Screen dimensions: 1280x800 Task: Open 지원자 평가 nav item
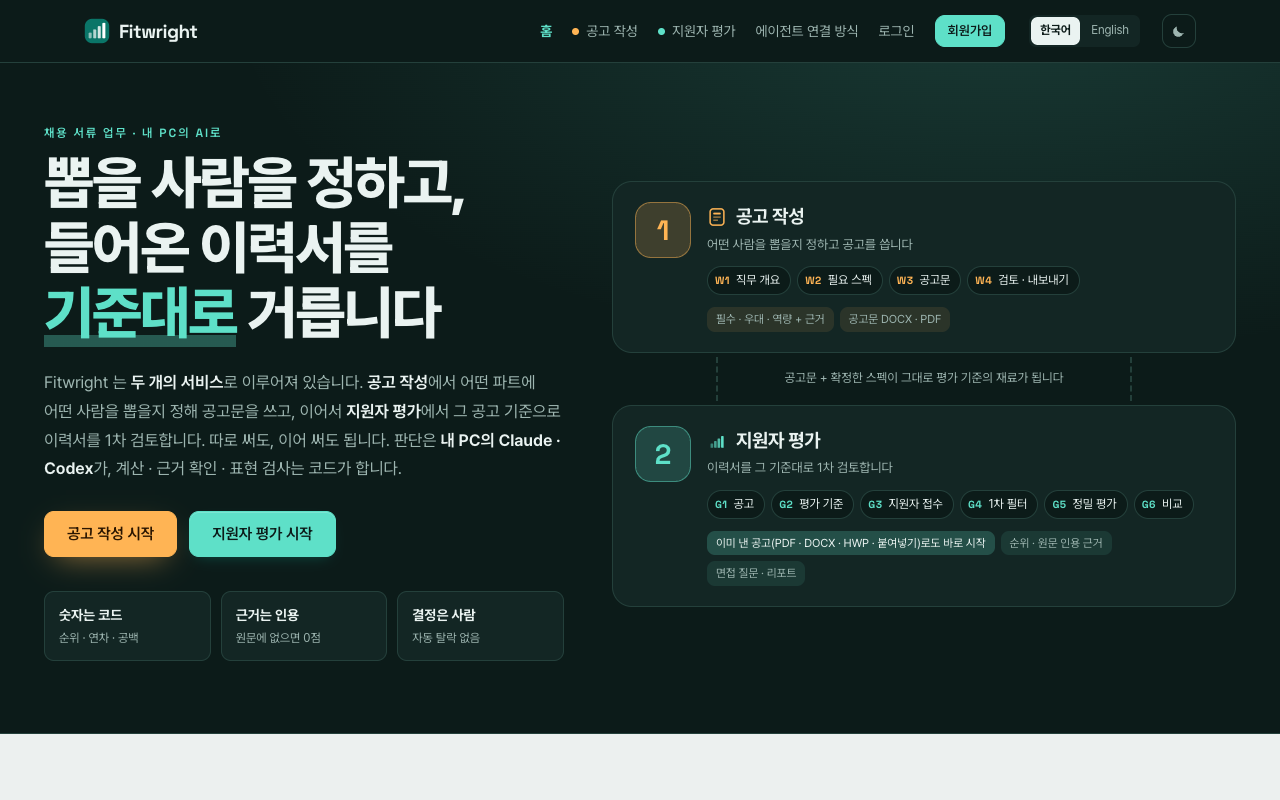coord(697,31)
